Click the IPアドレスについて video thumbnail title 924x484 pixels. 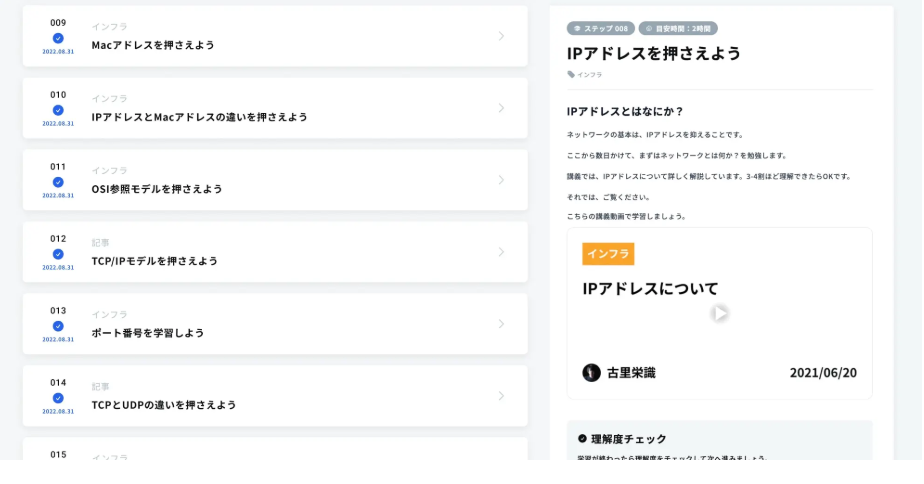650,288
